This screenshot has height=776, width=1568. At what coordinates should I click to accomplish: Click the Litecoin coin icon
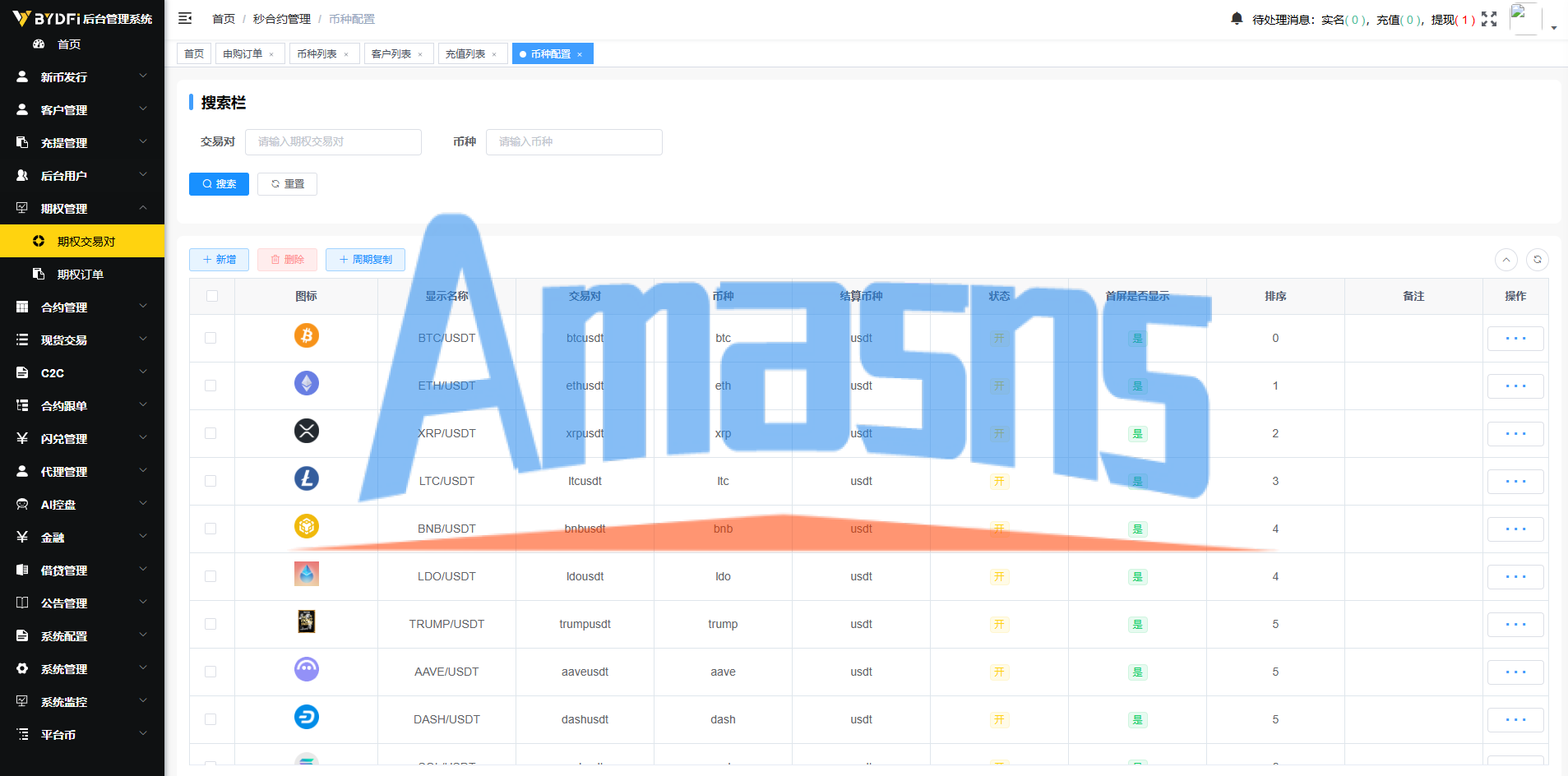(x=307, y=478)
